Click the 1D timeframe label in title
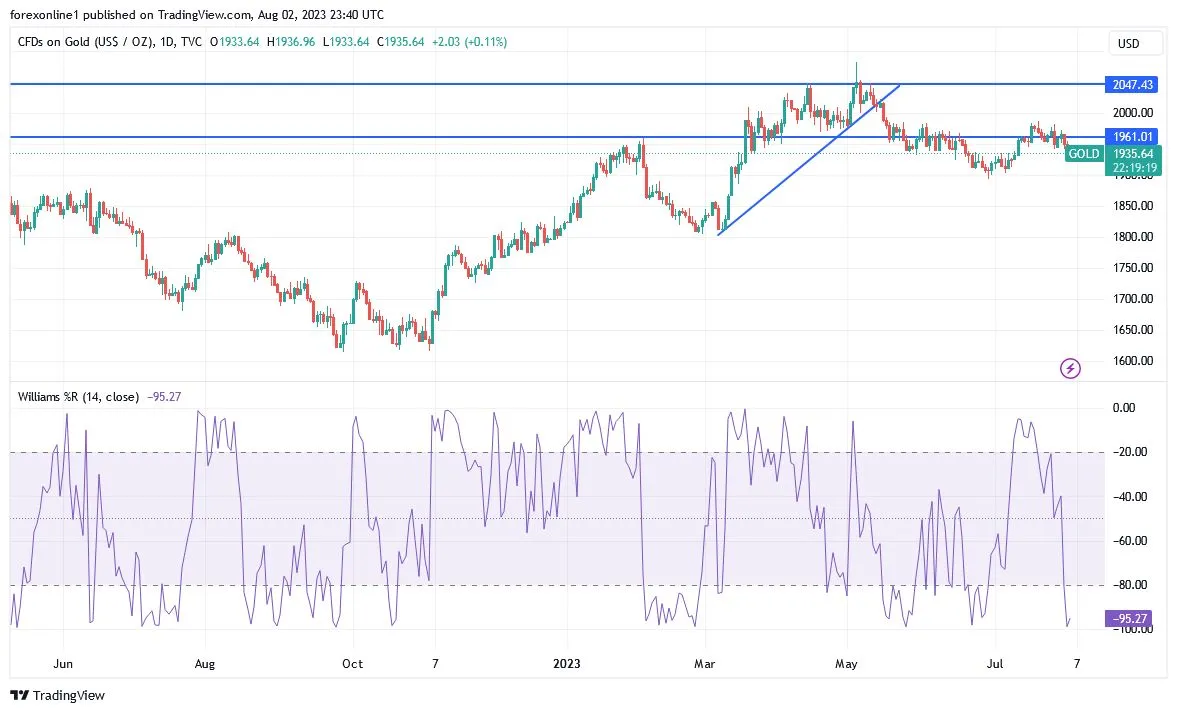 pos(167,42)
